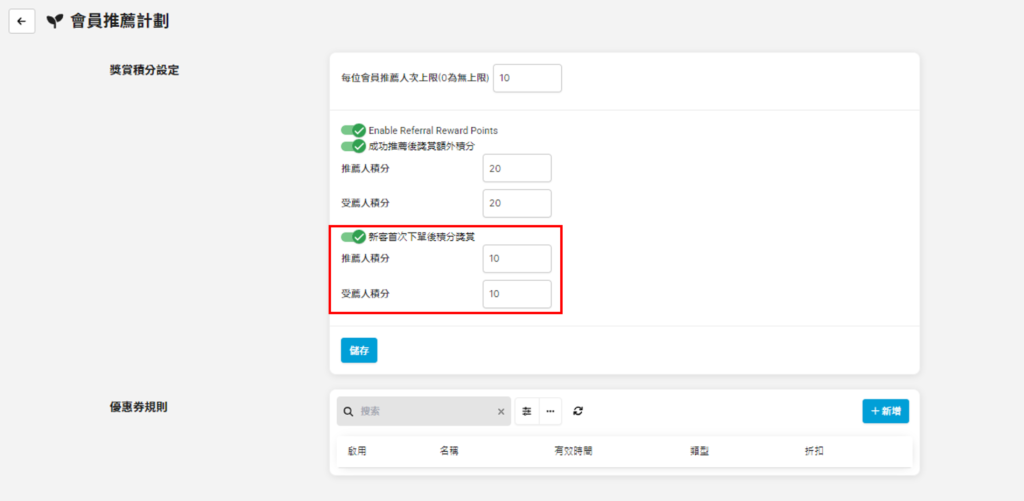Click the sprout icon beside 會員推薦計劃
Viewport: 1024px width, 501px height.
point(55,21)
